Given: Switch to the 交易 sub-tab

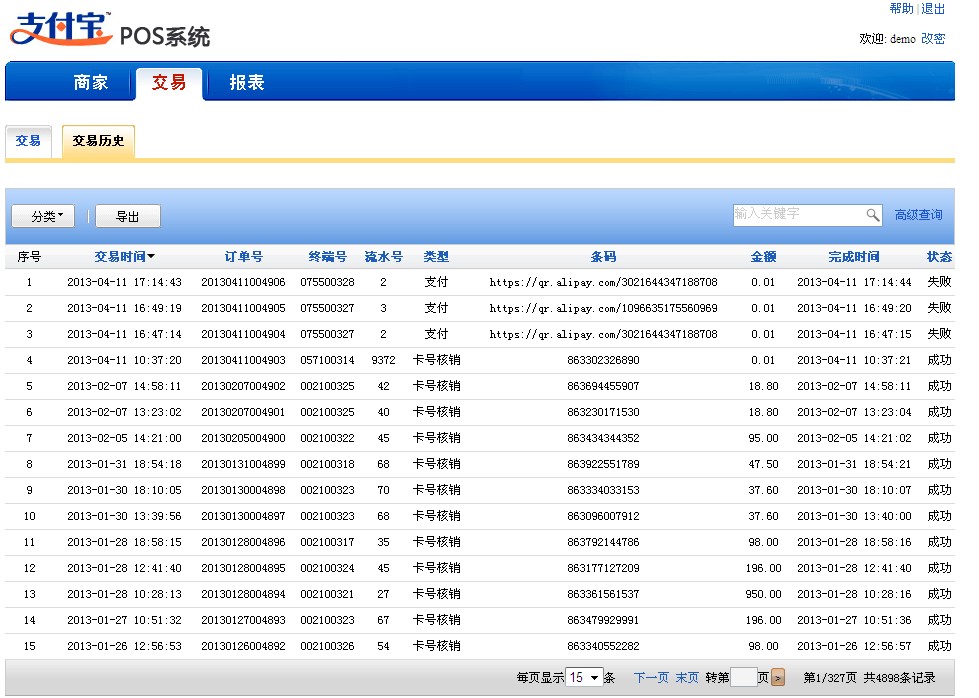Looking at the screenshot, I should click(x=28, y=141).
